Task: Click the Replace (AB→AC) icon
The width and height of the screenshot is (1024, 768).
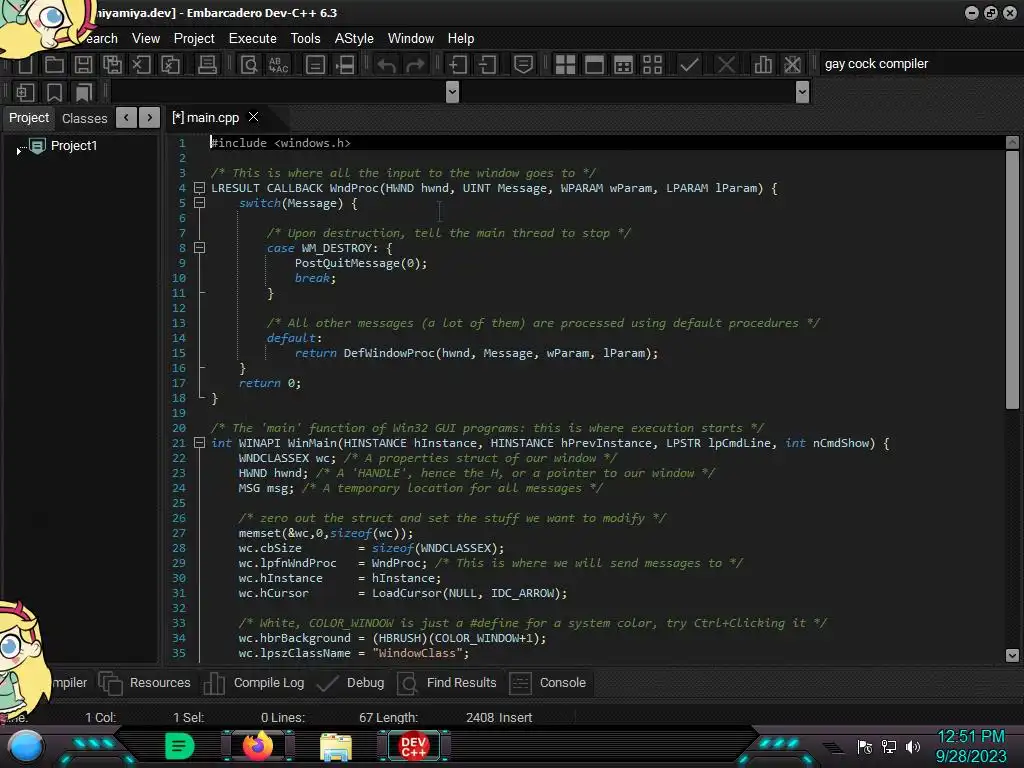Action: point(278,64)
